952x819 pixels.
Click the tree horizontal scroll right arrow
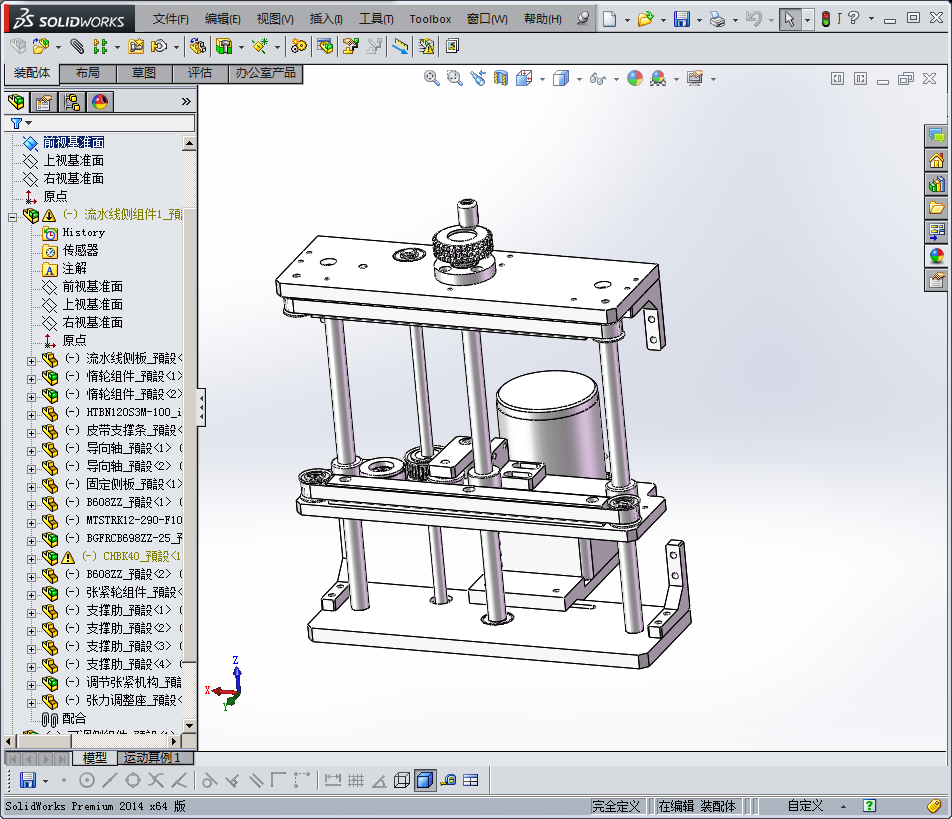coord(174,741)
